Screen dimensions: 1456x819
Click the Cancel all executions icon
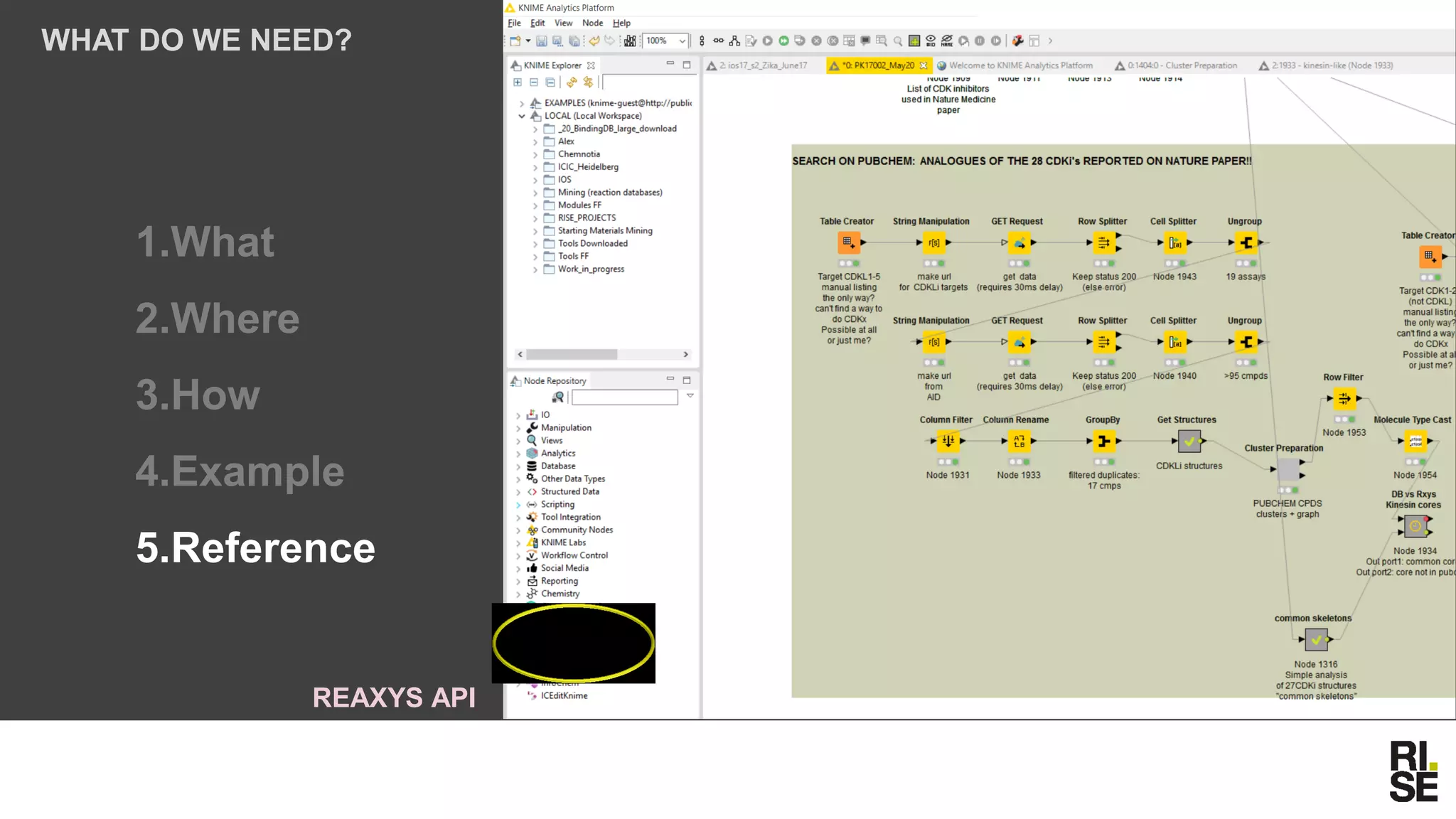tap(833, 41)
